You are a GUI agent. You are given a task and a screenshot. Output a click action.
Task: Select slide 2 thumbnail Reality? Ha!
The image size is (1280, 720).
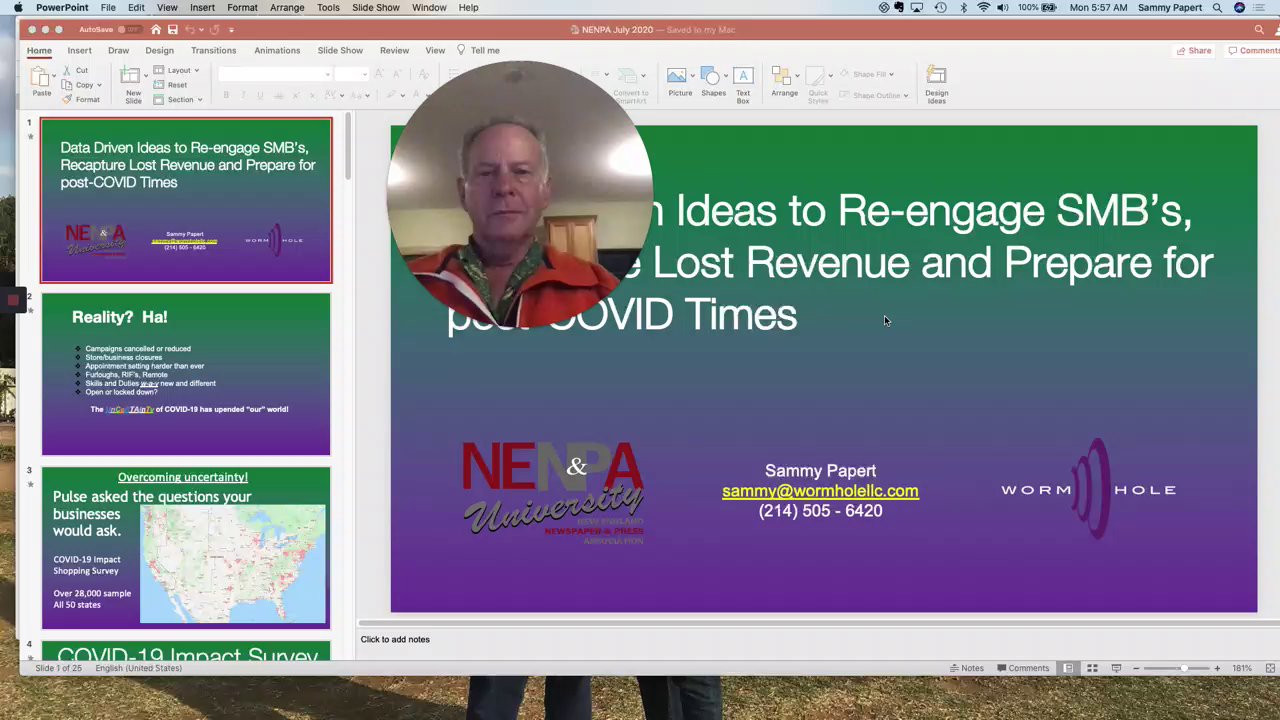click(x=186, y=374)
